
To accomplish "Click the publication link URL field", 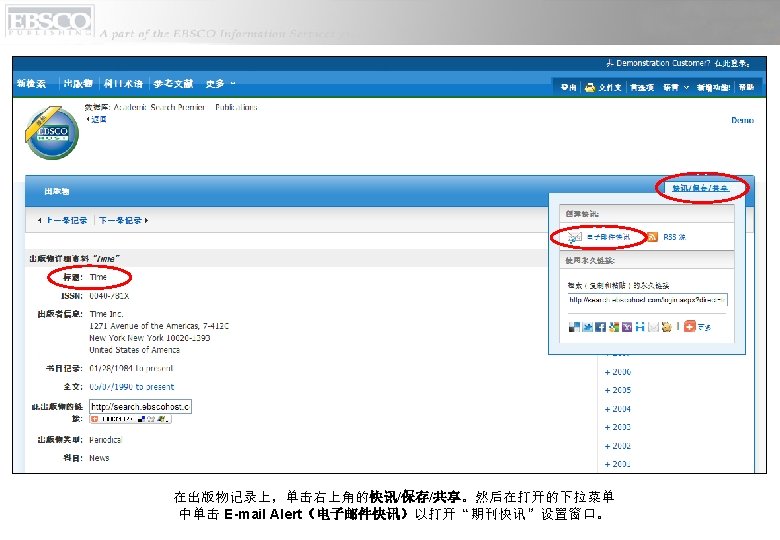I will (140, 407).
